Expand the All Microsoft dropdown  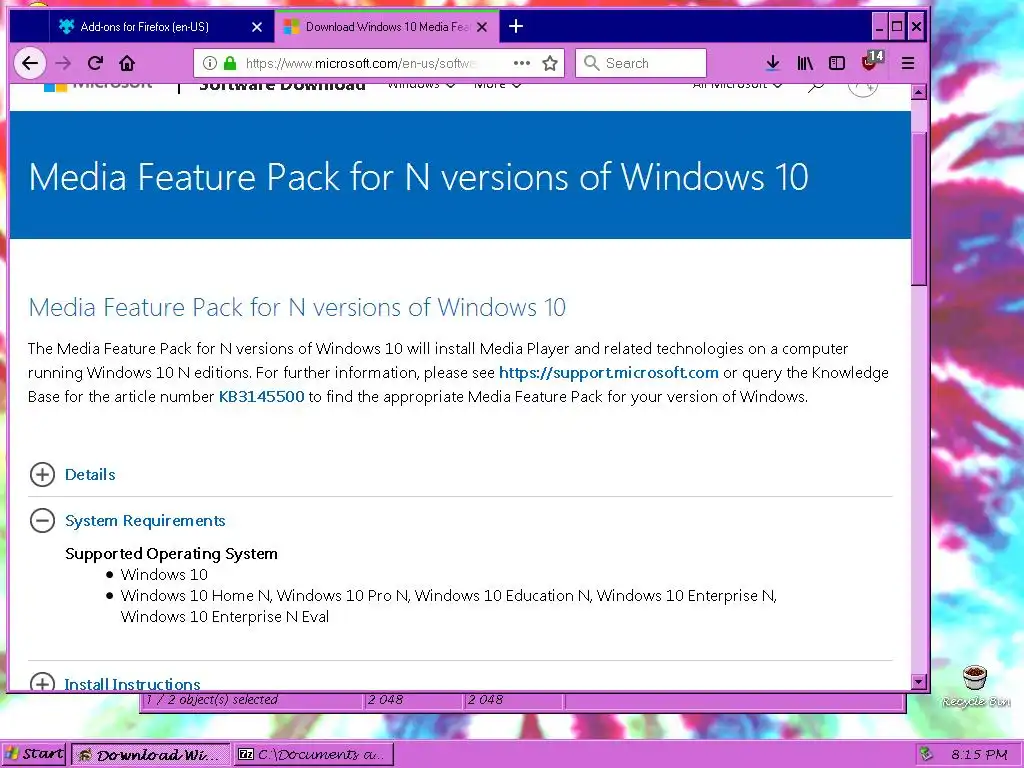(x=737, y=84)
